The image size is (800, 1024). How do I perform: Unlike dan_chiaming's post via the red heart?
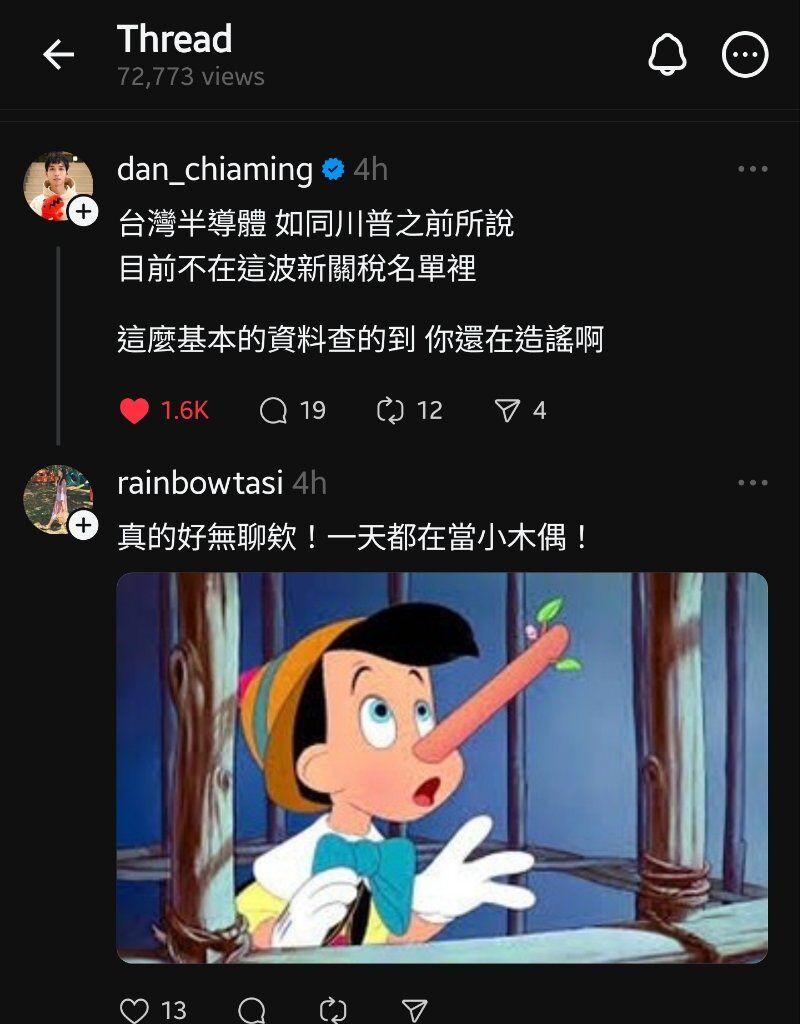click(x=135, y=411)
